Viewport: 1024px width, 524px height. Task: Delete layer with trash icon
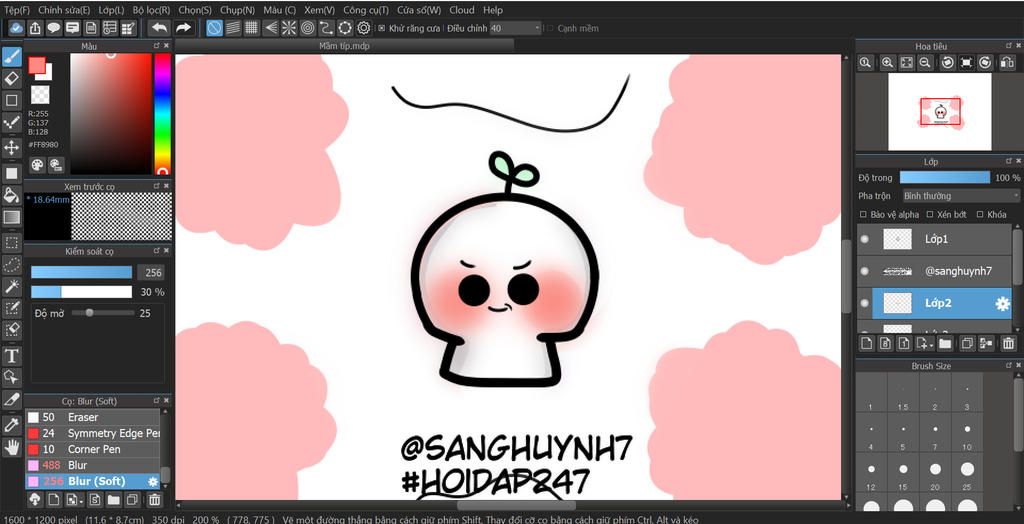pos(1008,342)
